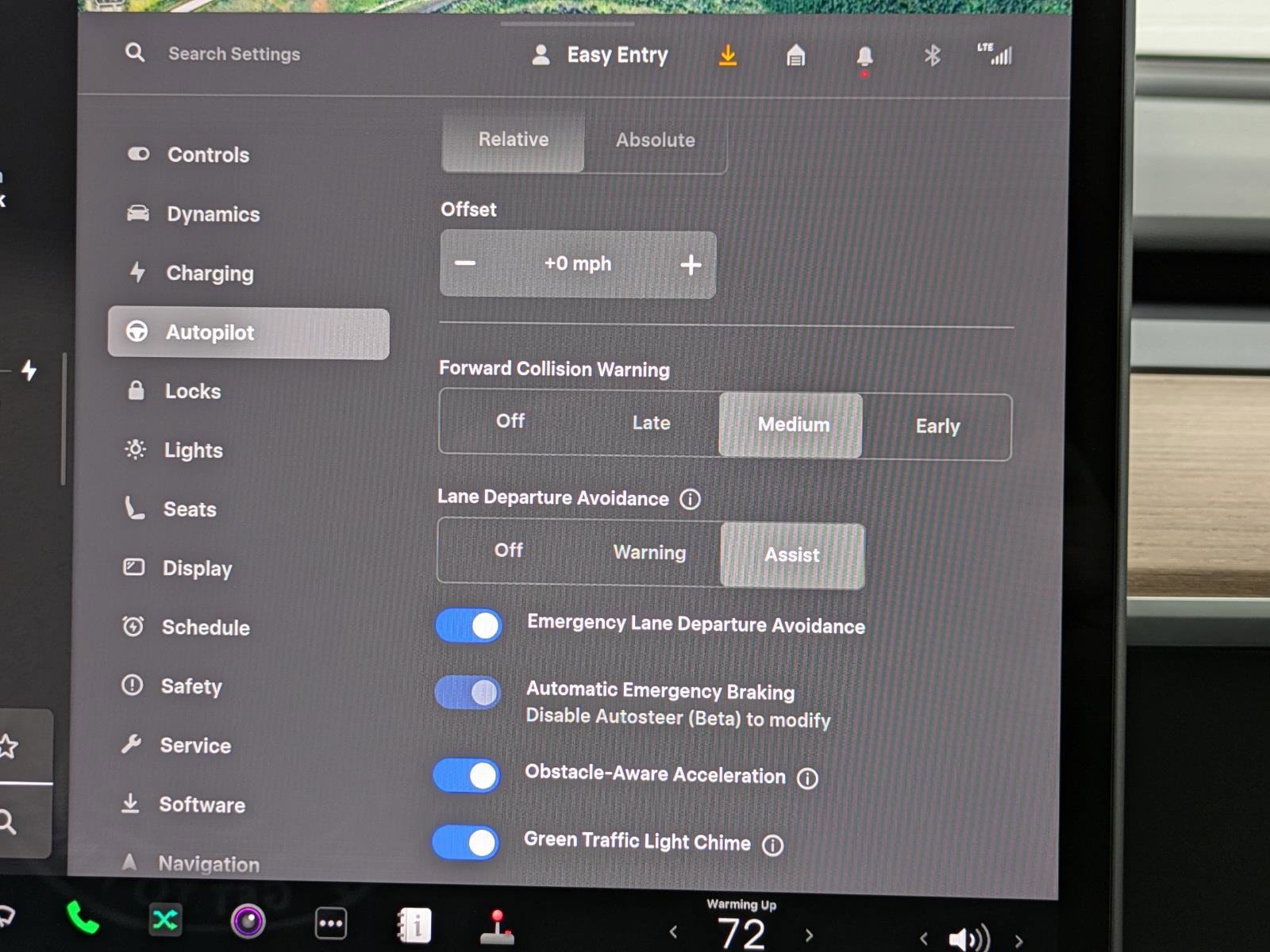This screenshot has height=952, width=1270.
Task: Open the Safety settings section
Action: tap(190, 687)
